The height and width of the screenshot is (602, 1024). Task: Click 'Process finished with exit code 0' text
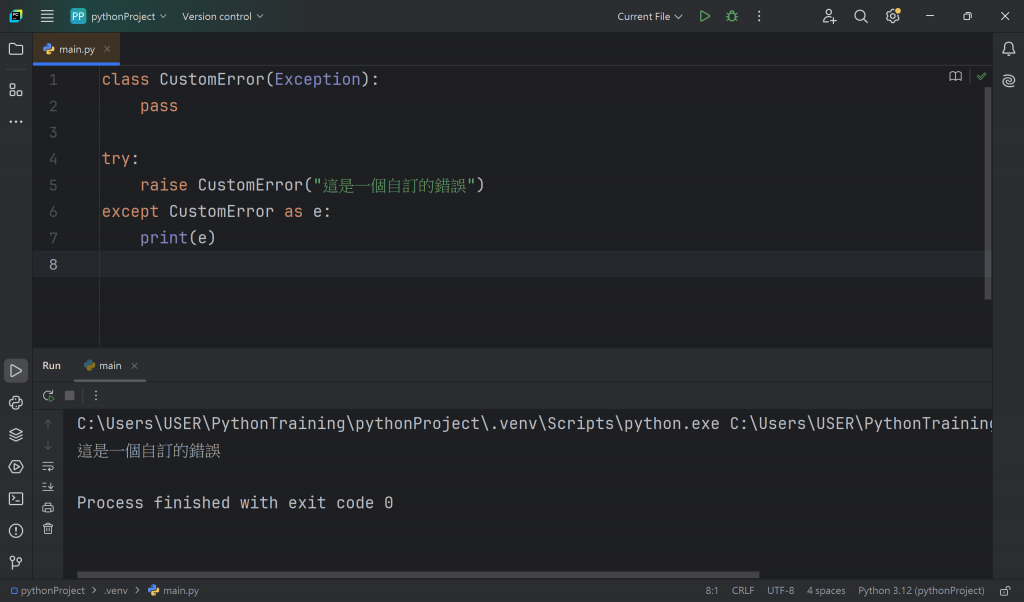click(235, 503)
